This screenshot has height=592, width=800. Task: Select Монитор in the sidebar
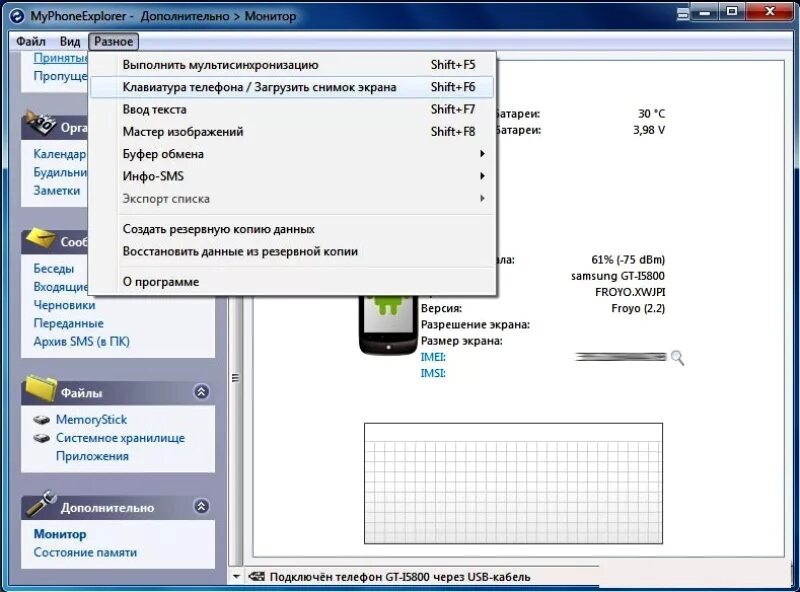pos(60,534)
